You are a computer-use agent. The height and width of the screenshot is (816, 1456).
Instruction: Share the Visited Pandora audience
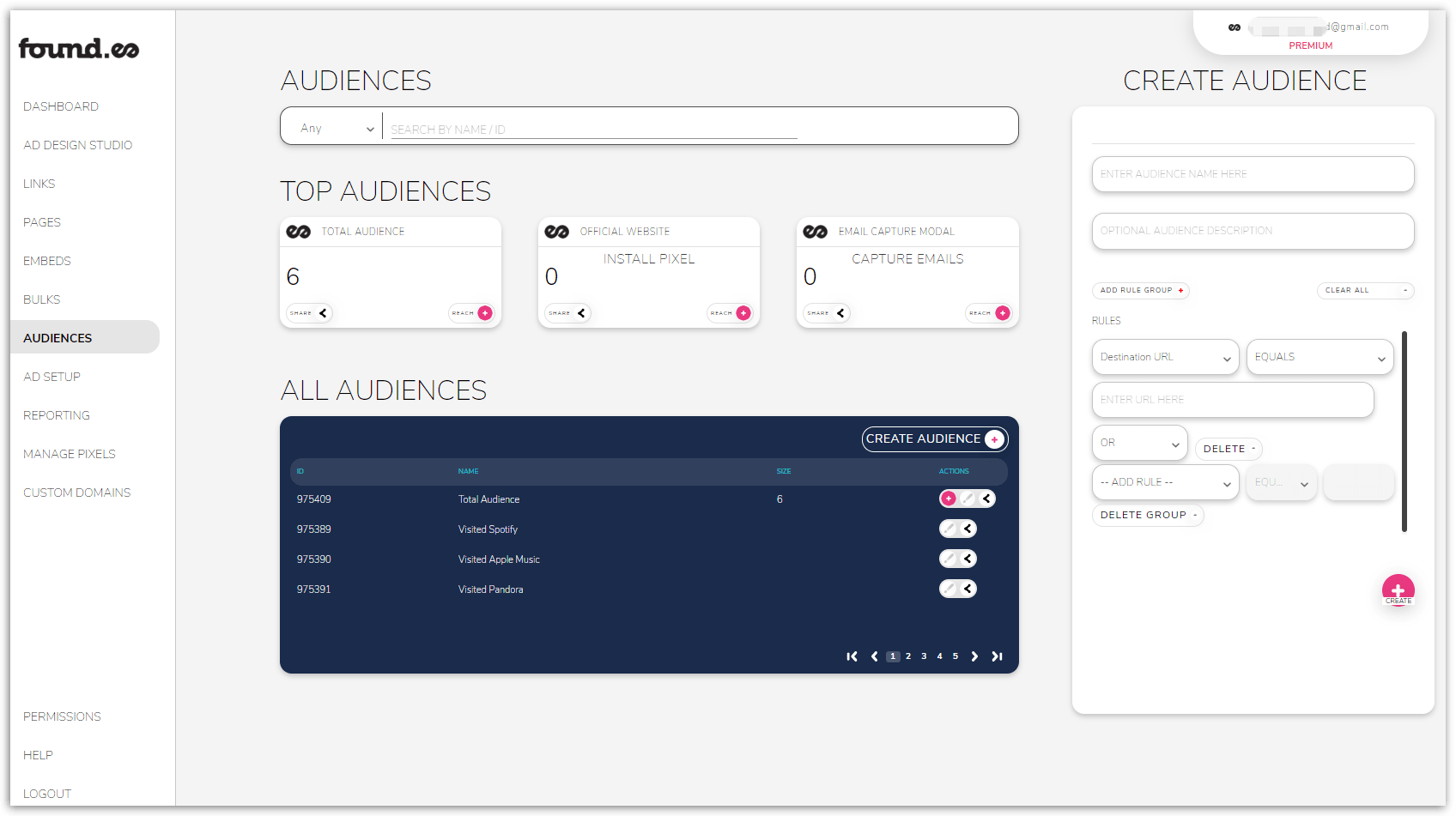point(968,589)
